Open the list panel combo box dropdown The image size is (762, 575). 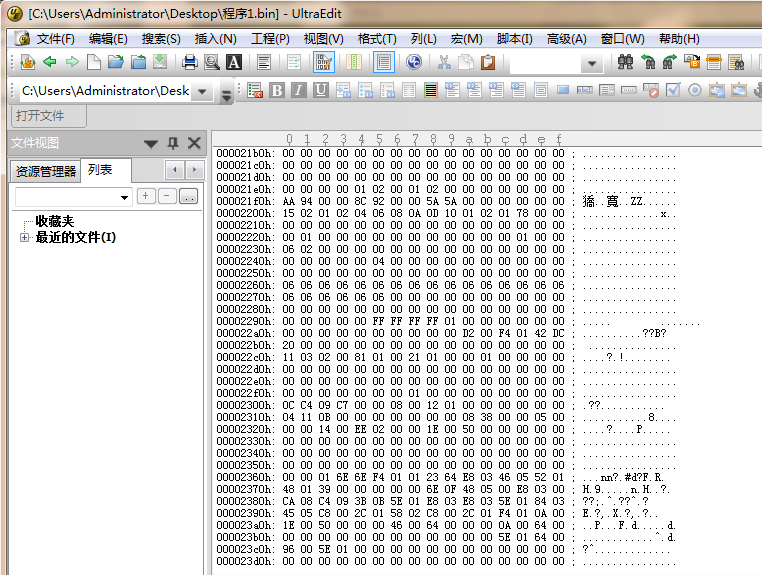point(124,197)
